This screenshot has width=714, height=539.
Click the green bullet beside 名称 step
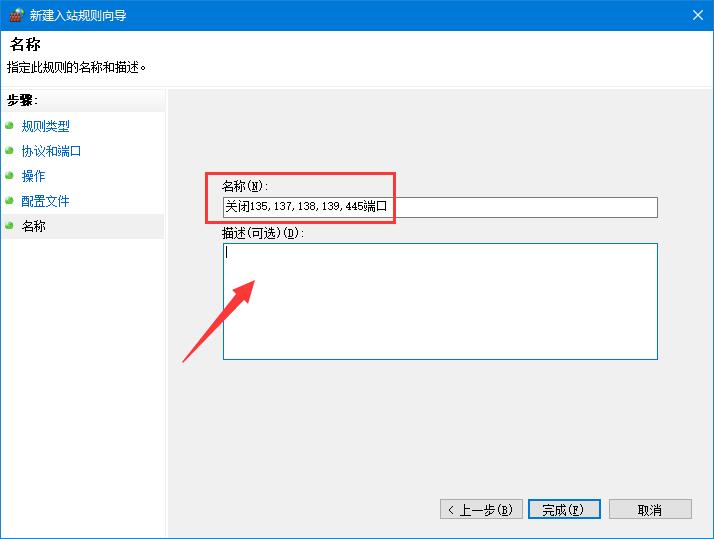(10, 225)
